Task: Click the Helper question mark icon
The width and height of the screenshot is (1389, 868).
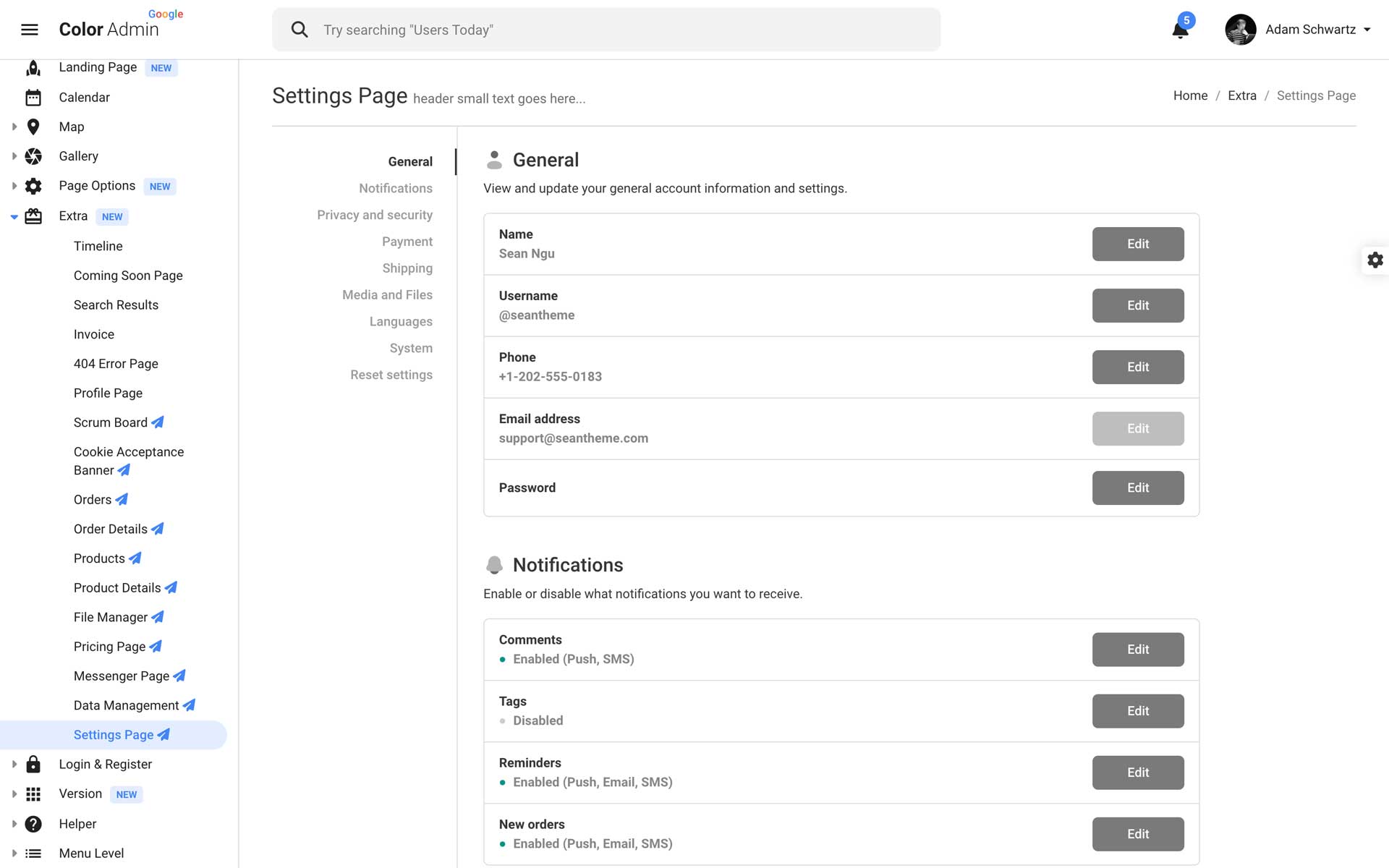Action: point(33,824)
